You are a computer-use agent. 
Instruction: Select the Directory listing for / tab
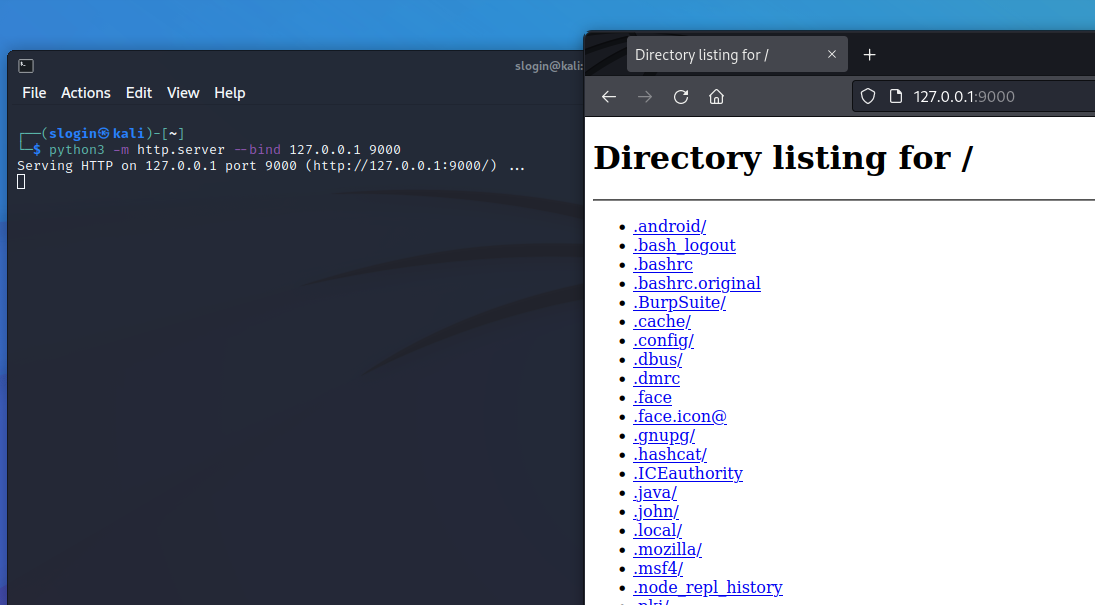click(x=737, y=54)
